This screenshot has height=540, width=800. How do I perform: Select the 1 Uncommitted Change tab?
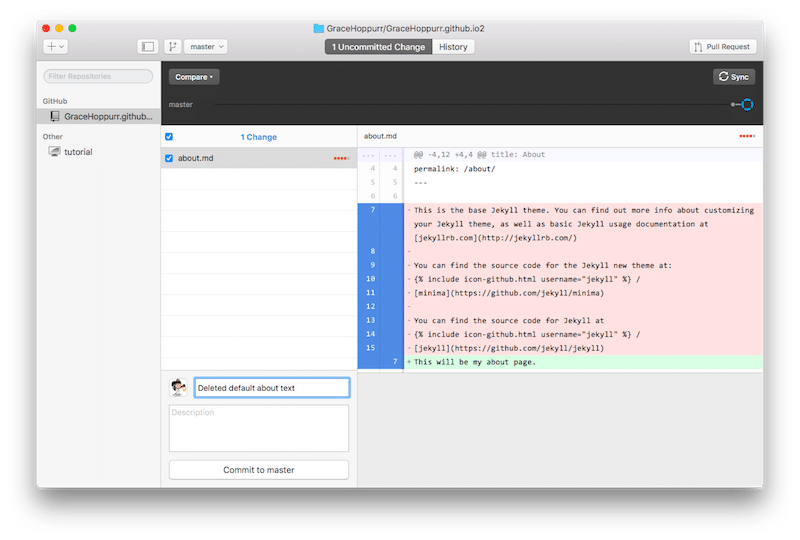pyautogui.click(x=379, y=47)
